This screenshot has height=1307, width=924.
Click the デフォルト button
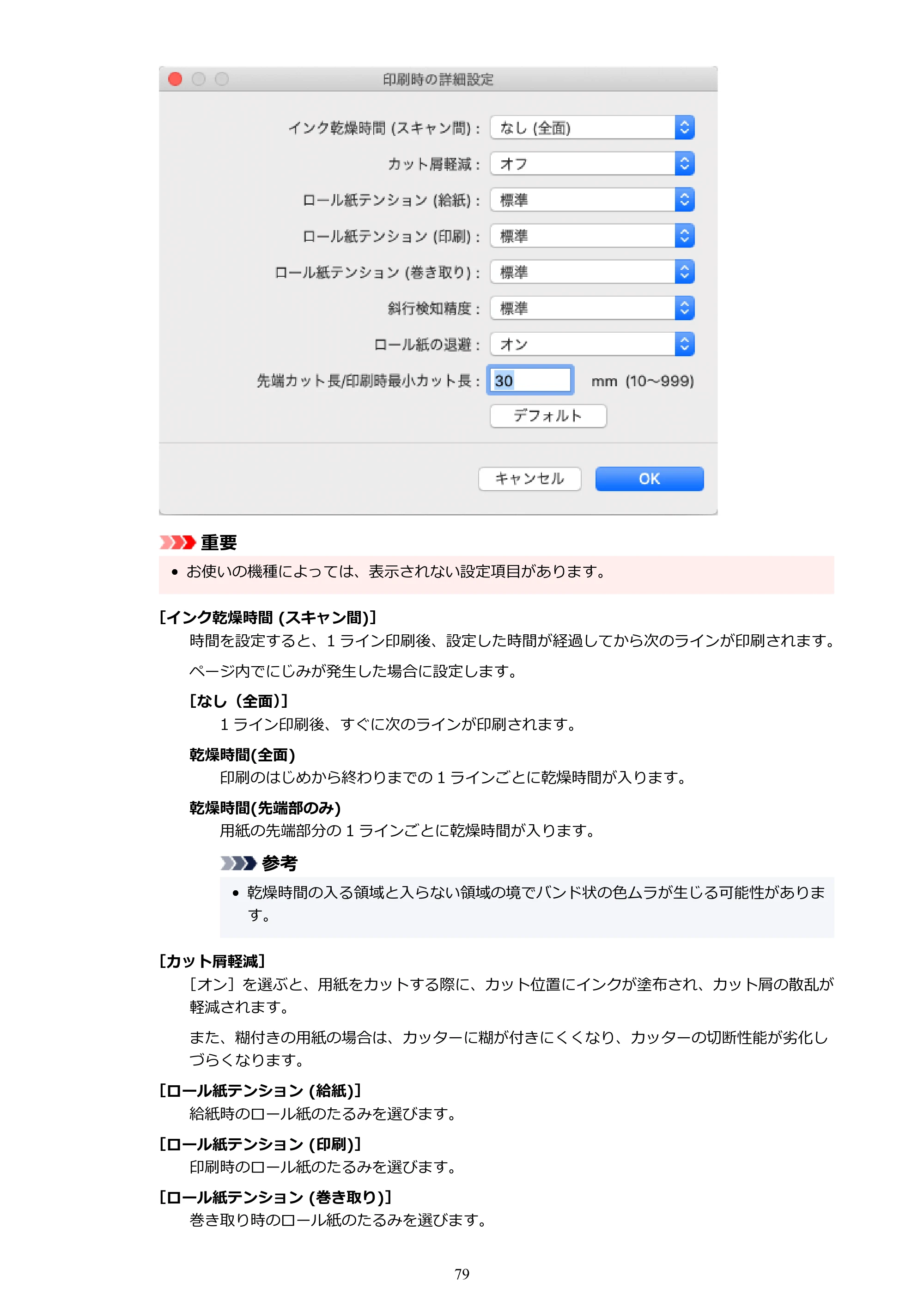coord(547,415)
